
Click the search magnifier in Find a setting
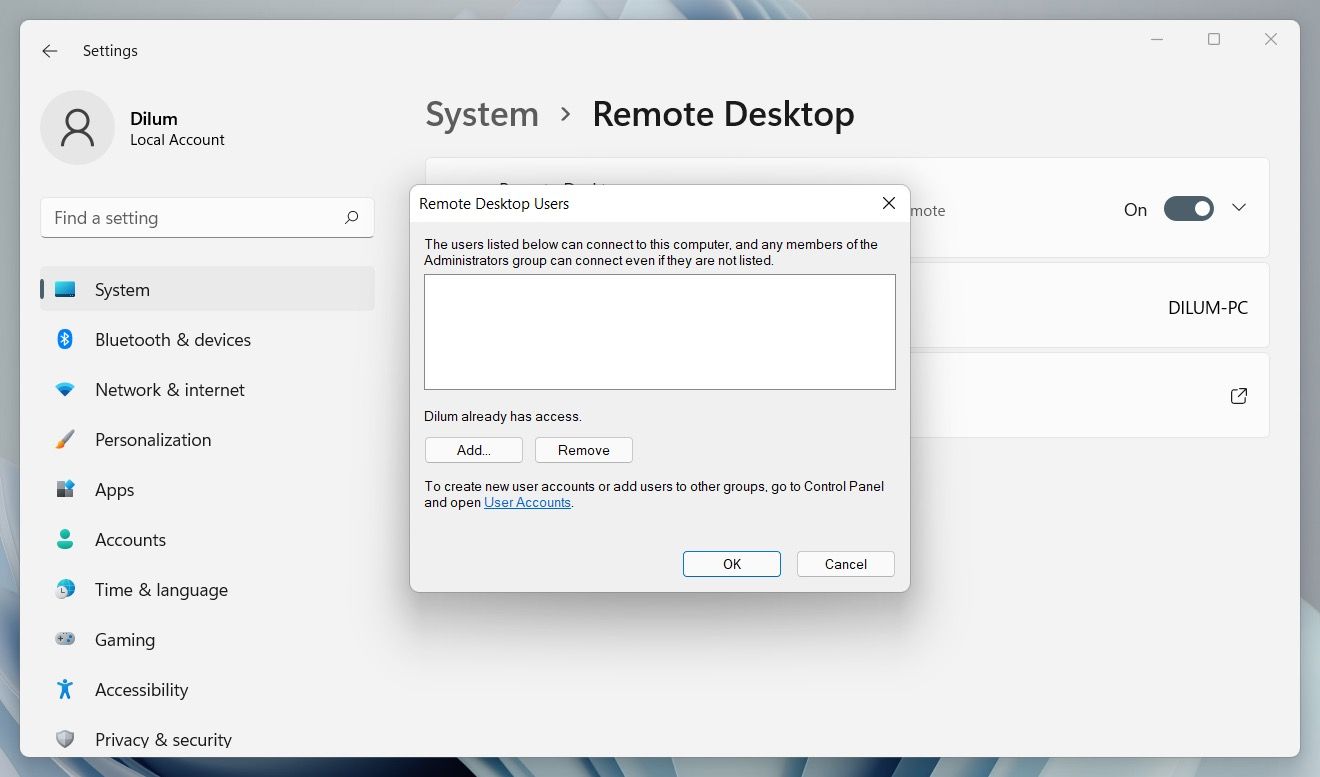pyautogui.click(x=352, y=217)
